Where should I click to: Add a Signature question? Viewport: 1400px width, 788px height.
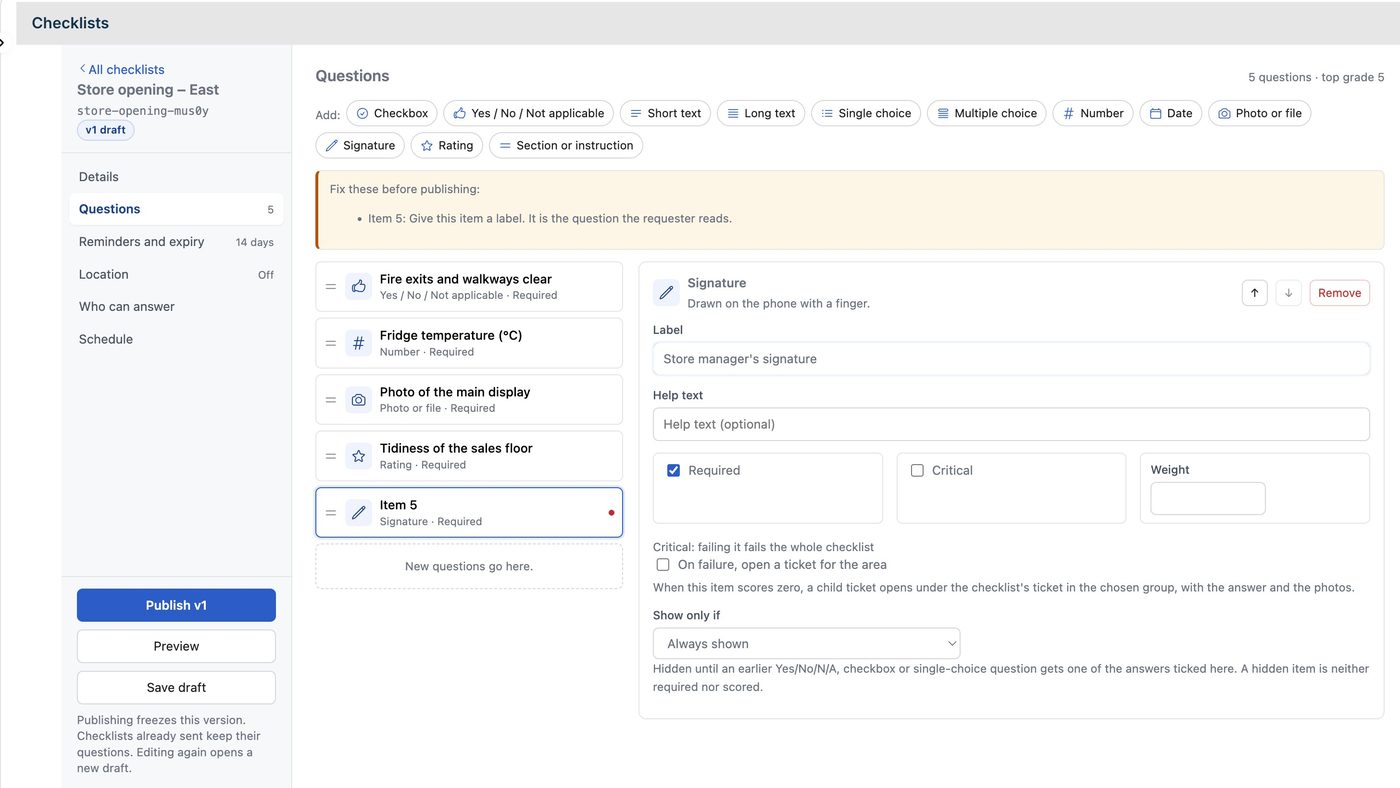[360, 145]
